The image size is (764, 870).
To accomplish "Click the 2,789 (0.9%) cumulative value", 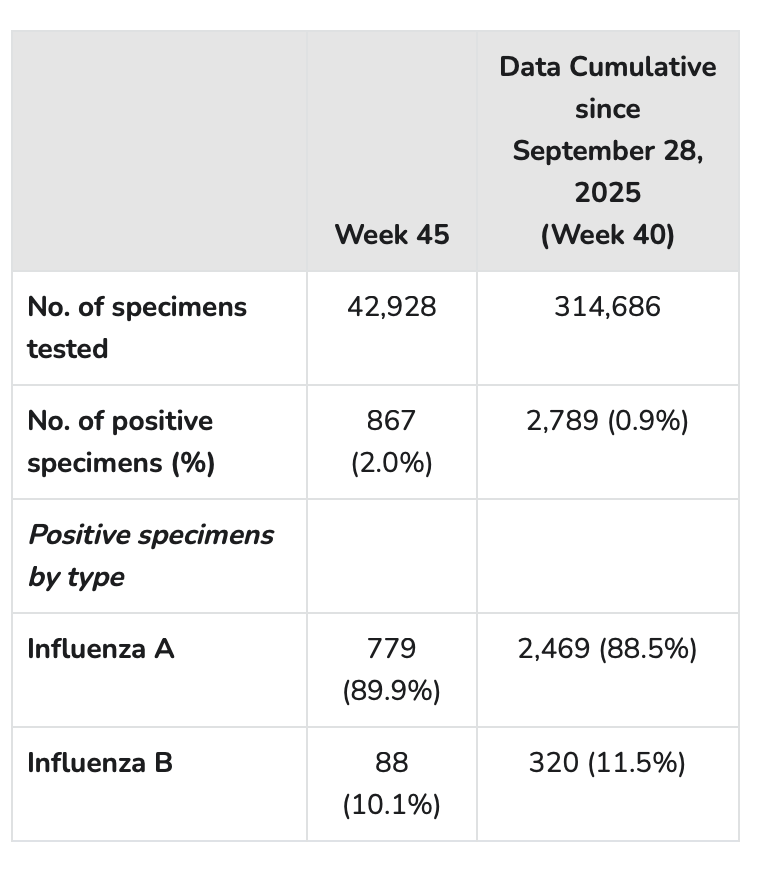I will 607,420.
